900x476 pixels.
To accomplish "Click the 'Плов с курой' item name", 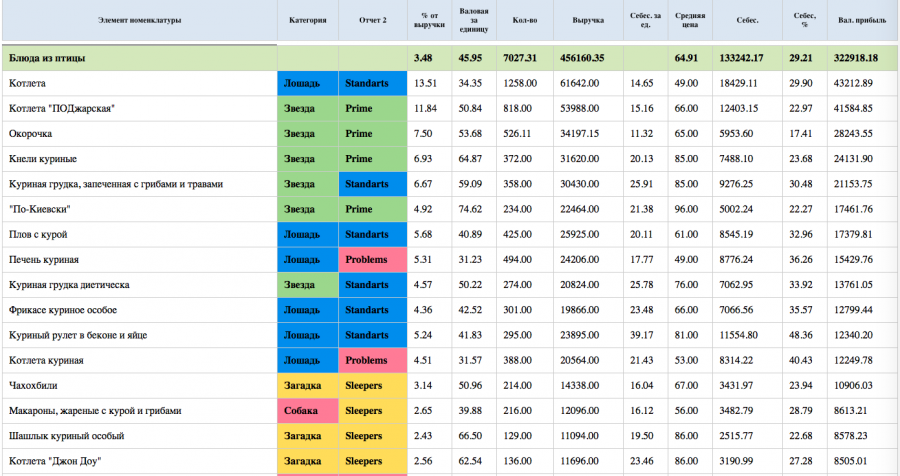I will click(x=38, y=234).
